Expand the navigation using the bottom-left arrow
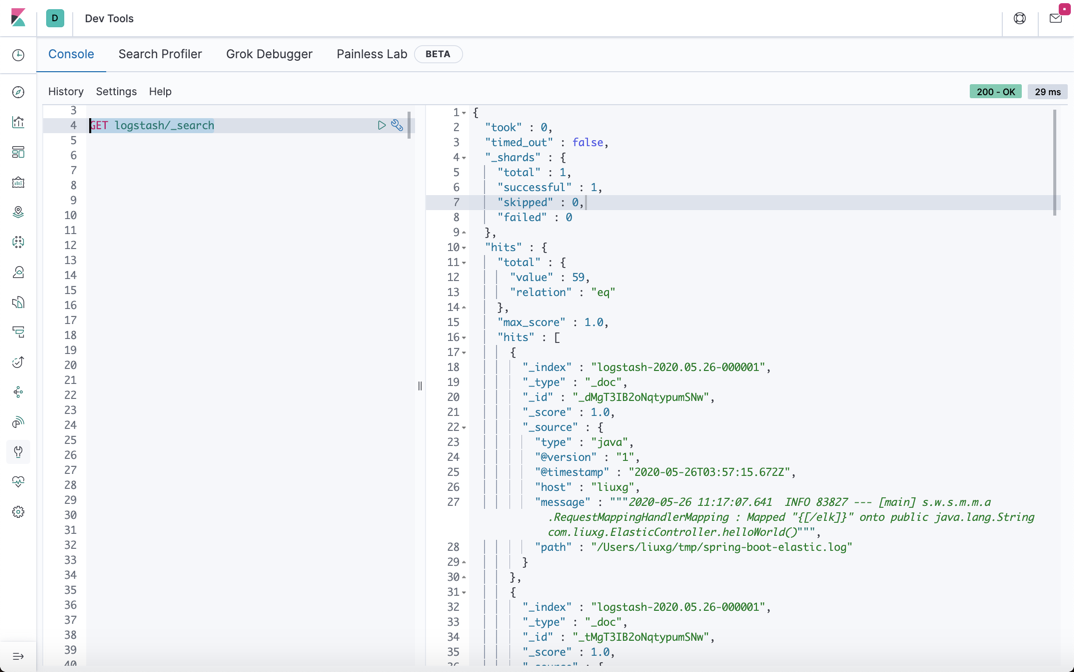The width and height of the screenshot is (1074, 672). [x=17, y=655]
